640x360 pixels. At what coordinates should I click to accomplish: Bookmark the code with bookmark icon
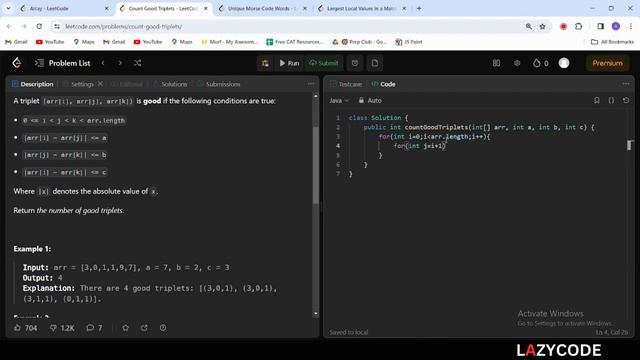[x=597, y=100]
